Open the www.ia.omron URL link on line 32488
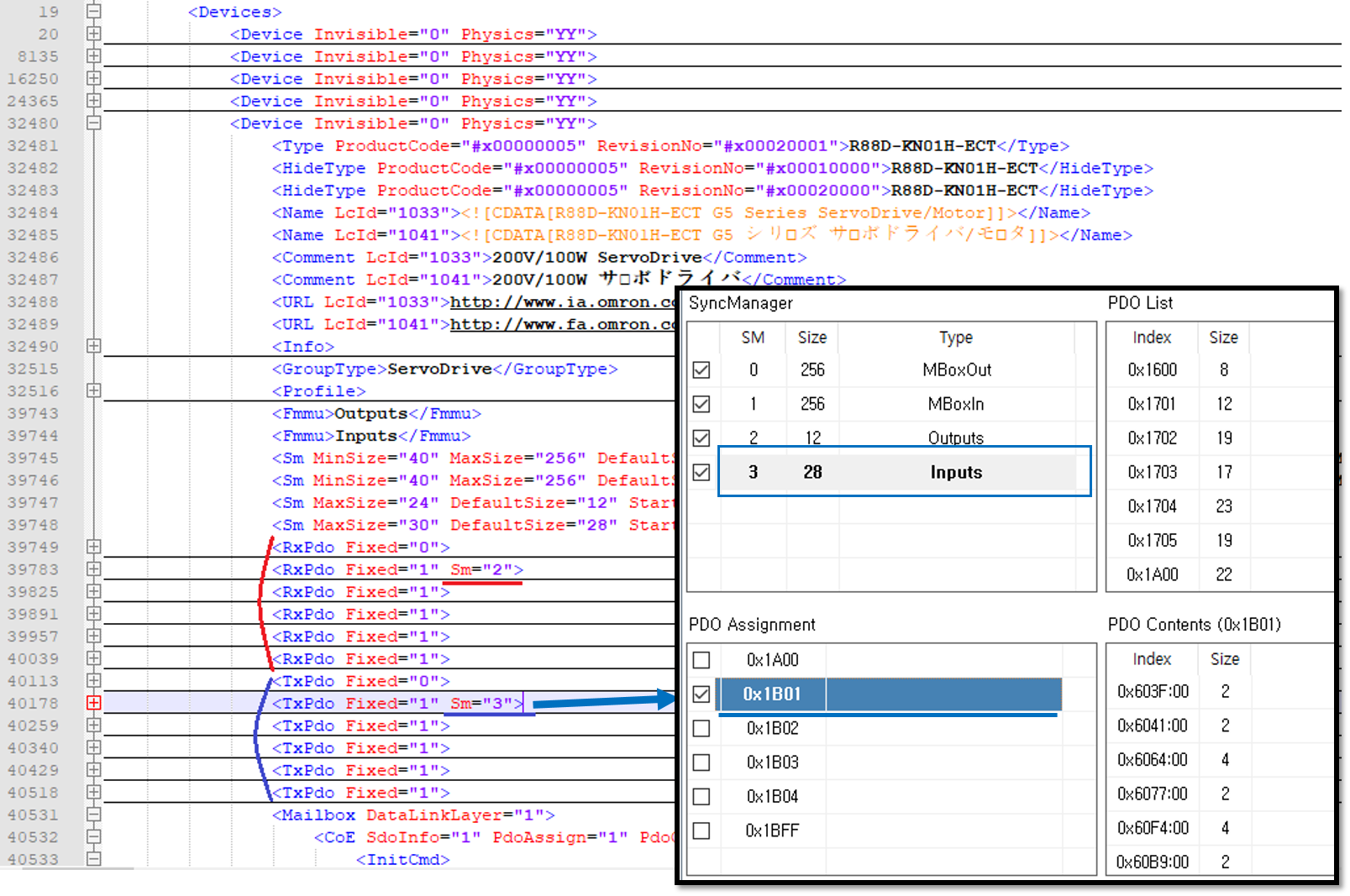Viewport: 1350px width, 896px height. click(x=562, y=302)
